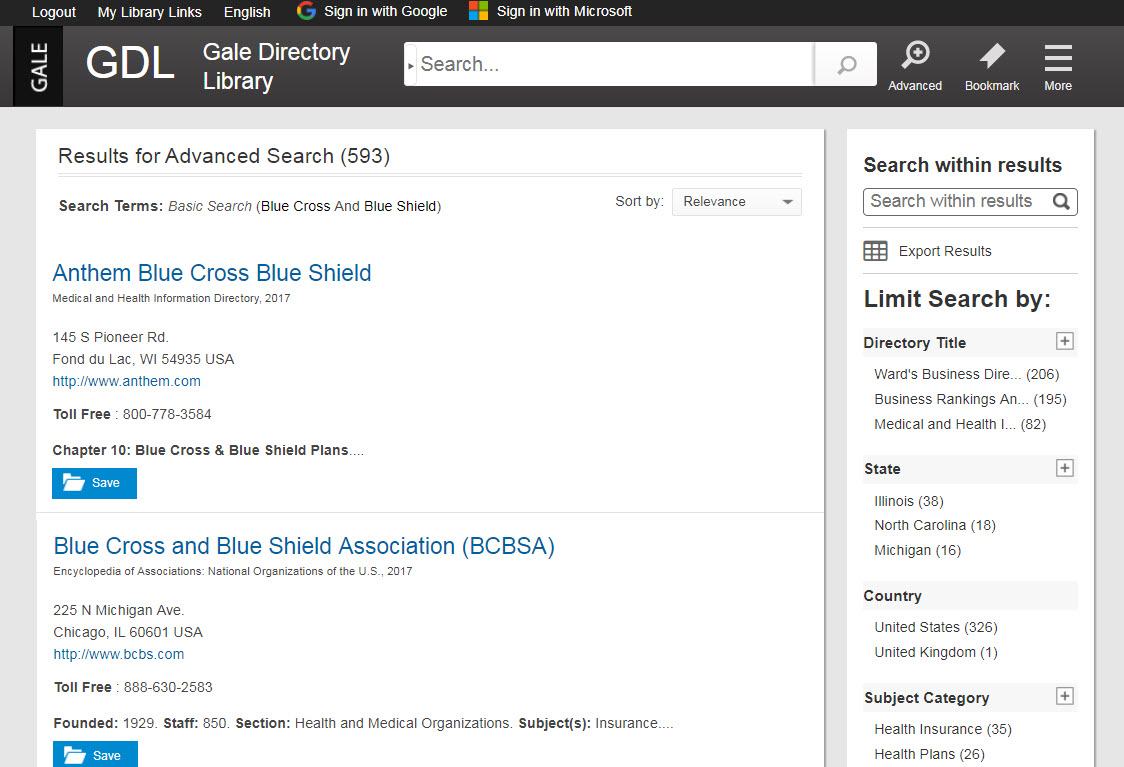Submit search with magnifier button

847,65
